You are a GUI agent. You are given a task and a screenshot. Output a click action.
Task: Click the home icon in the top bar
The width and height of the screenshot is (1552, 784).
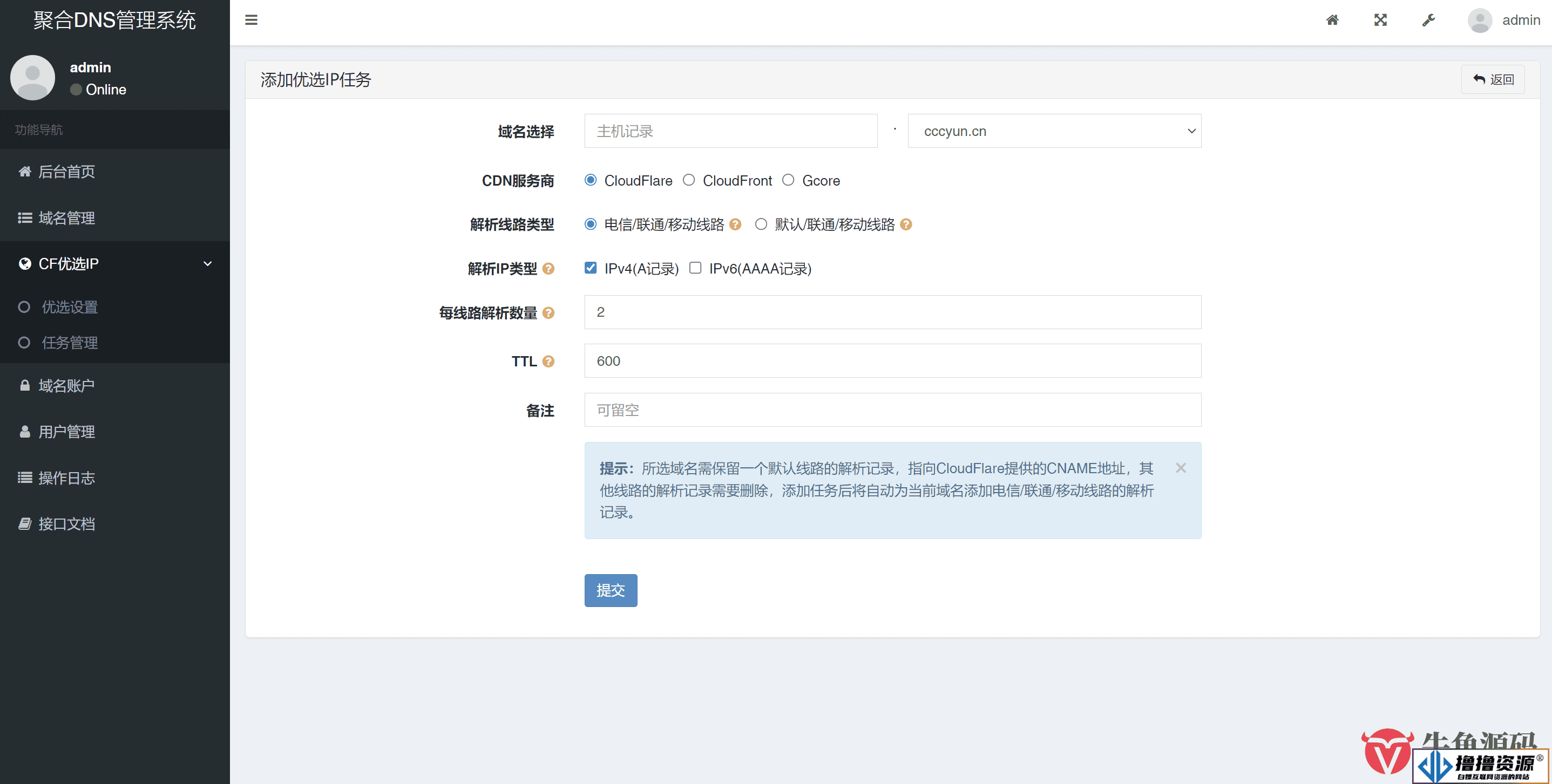pyautogui.click(x=1332, y=20)
